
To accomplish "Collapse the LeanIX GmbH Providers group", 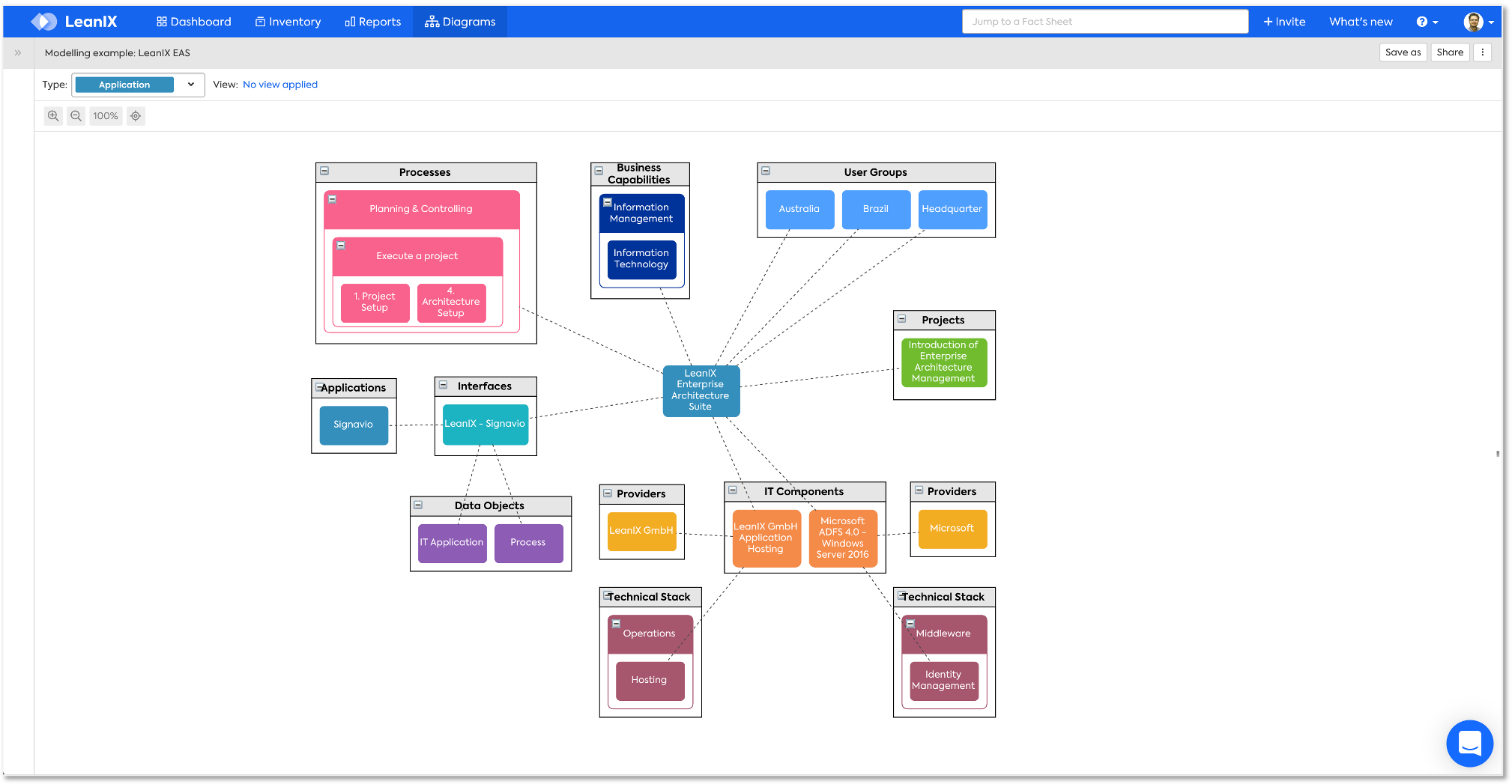I will (608, 493).
